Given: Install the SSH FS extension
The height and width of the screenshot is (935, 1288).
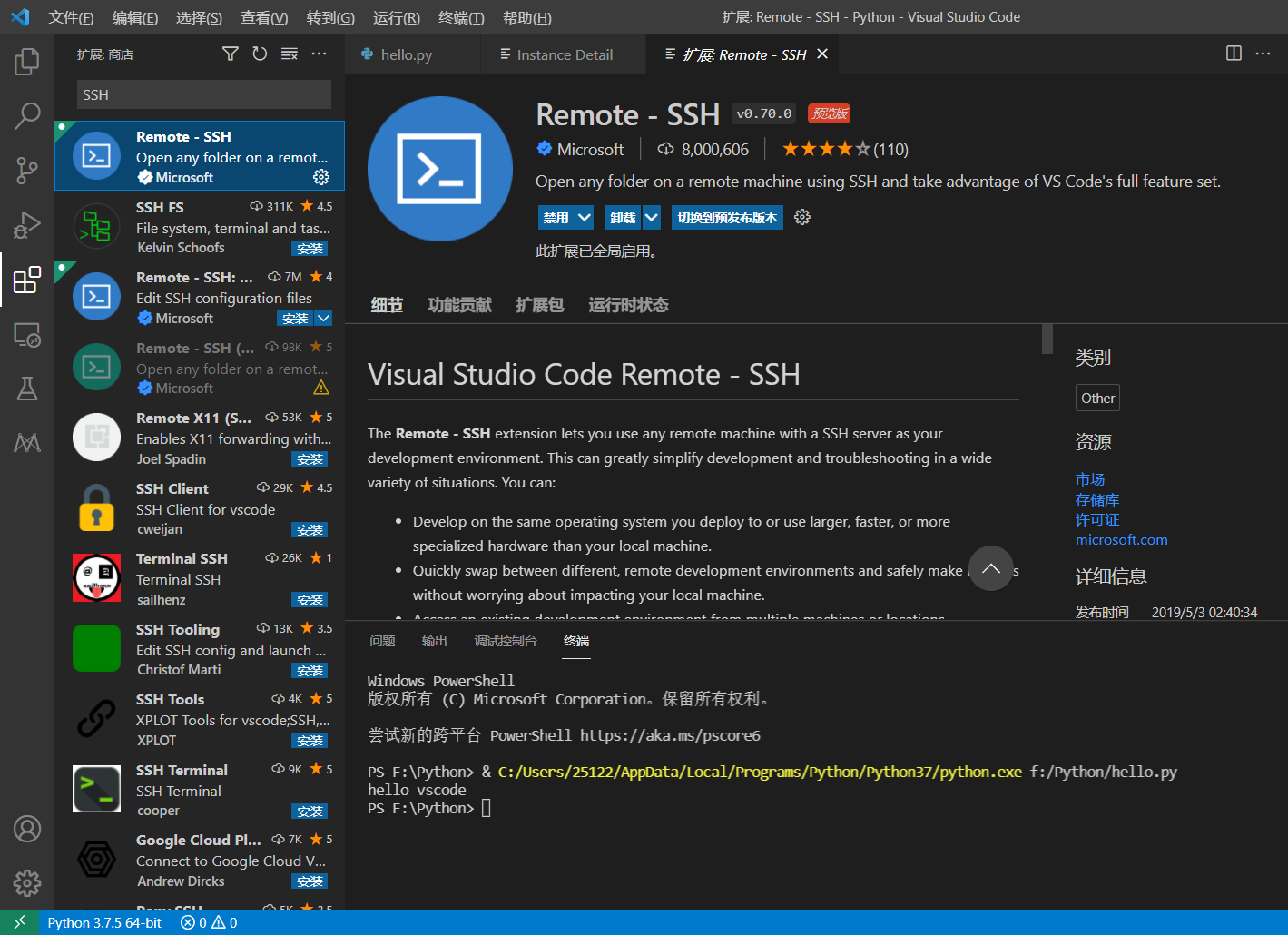Looking at the screenshot, I should (310, 249).
